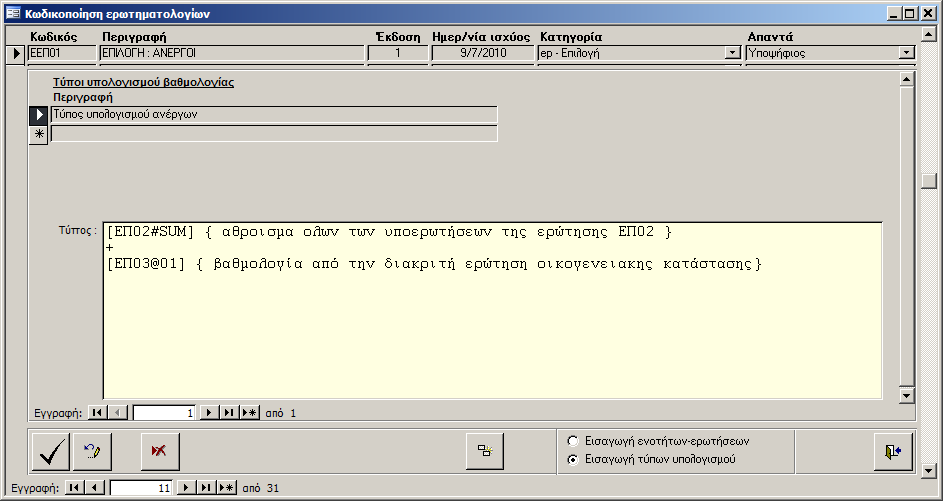Image resolution: width=943 pixels, height=501 pixels.
Task: Click the checkmark save button
Action: click(51, 452)
